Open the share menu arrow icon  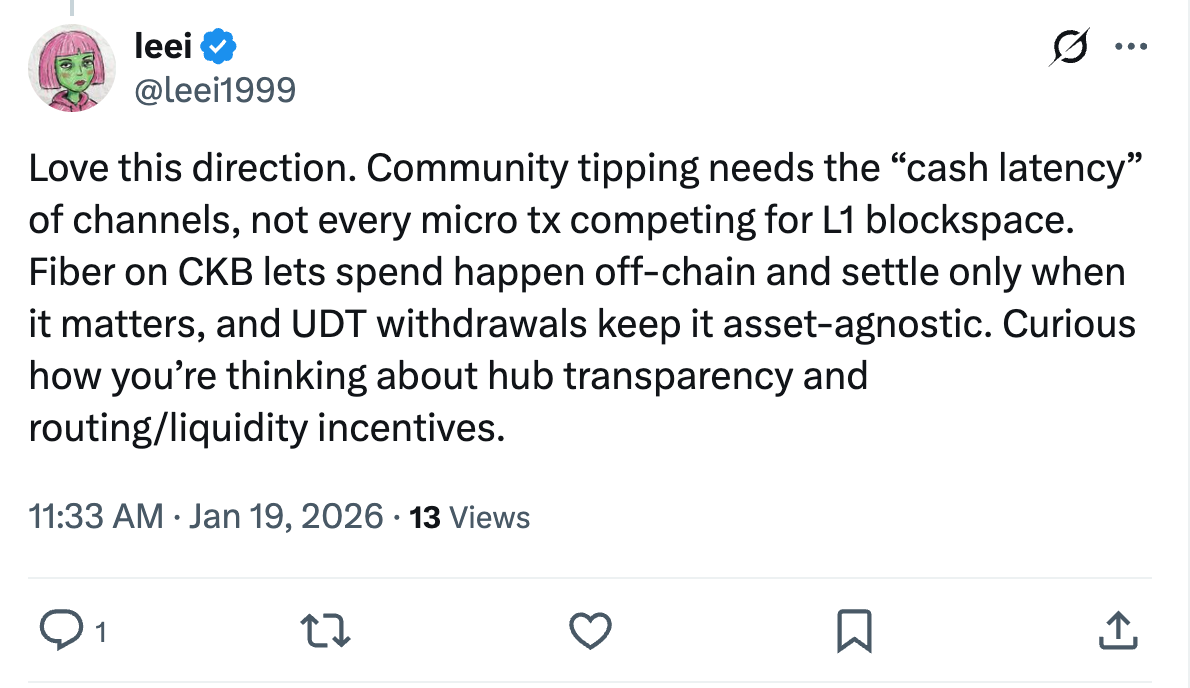(1118, 629)
